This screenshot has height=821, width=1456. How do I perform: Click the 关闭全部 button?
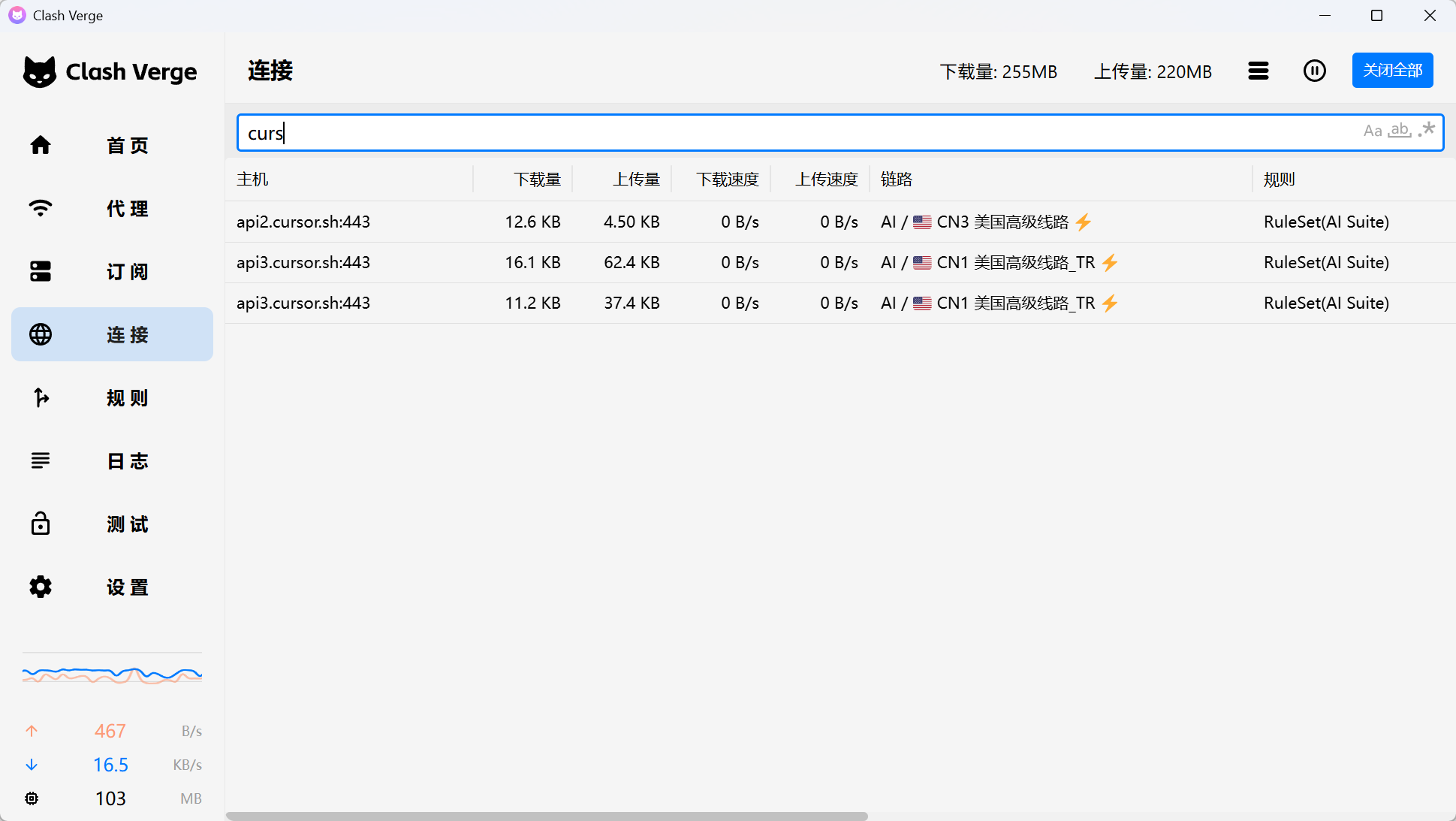(1392, 71)
